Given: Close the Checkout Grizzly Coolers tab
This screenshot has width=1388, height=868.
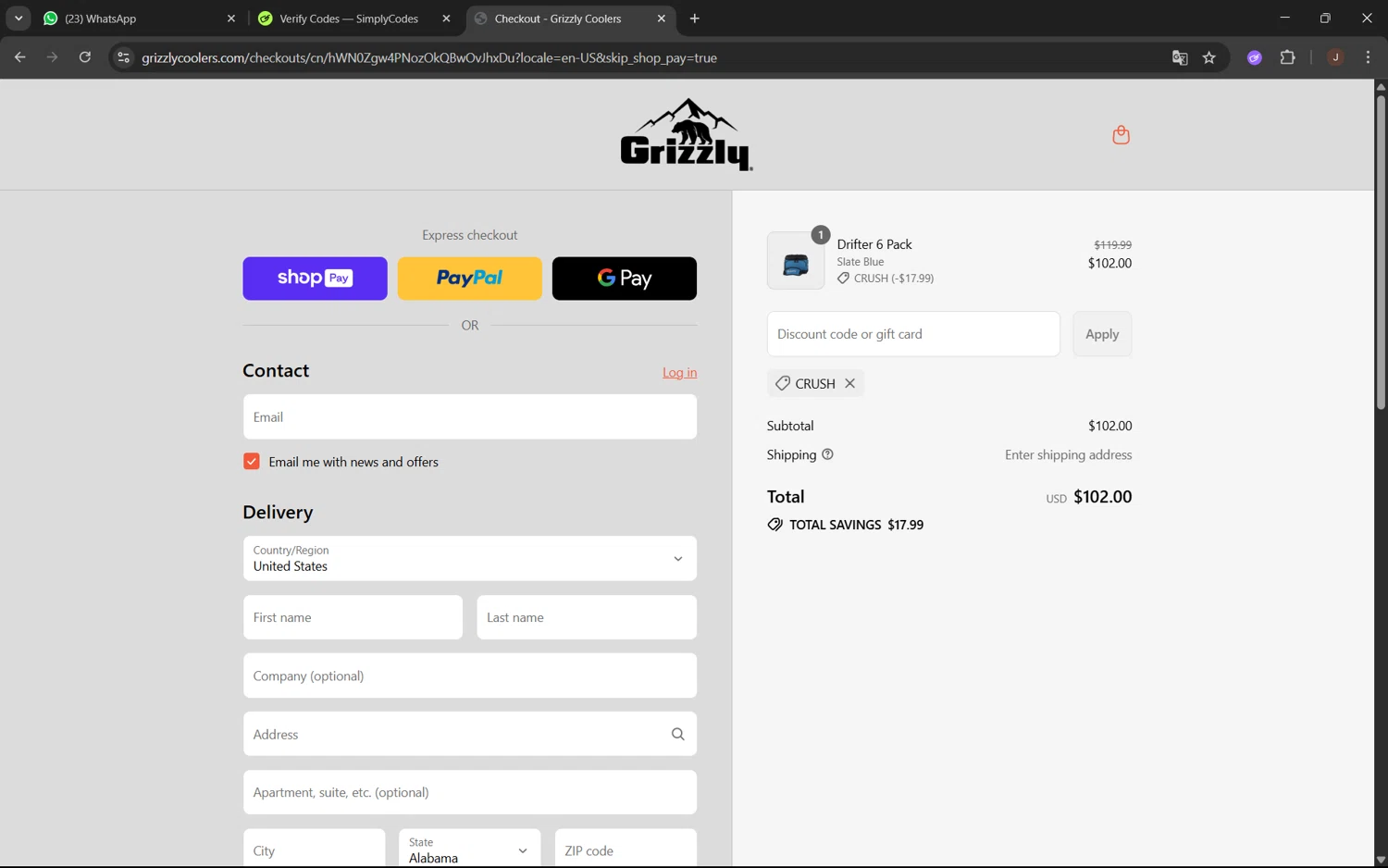Looking at the screenshot, I should point(661,19).
